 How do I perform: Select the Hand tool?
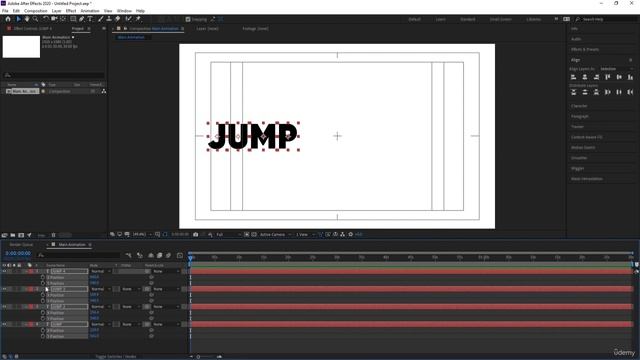(27, 19)
